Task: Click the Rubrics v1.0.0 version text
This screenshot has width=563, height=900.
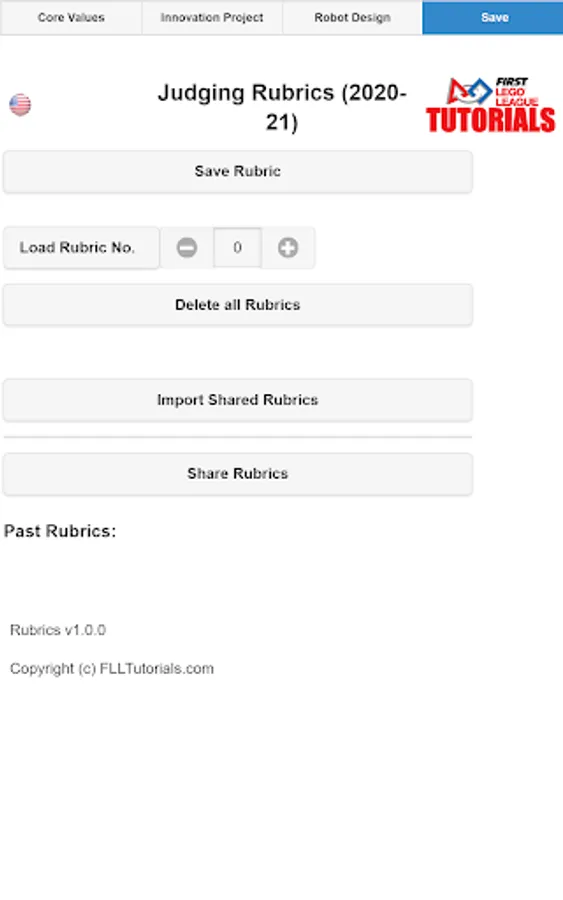Action: click(58, 630)
